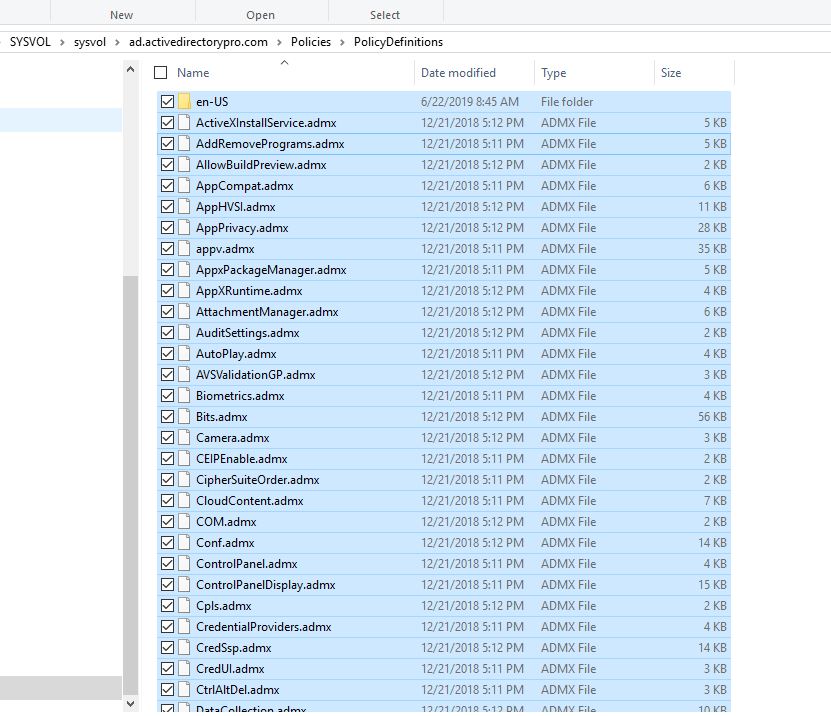831x716 pixels.
Task: Select the ControlPanelDisplay.admx file name
Action: [266, 585]
